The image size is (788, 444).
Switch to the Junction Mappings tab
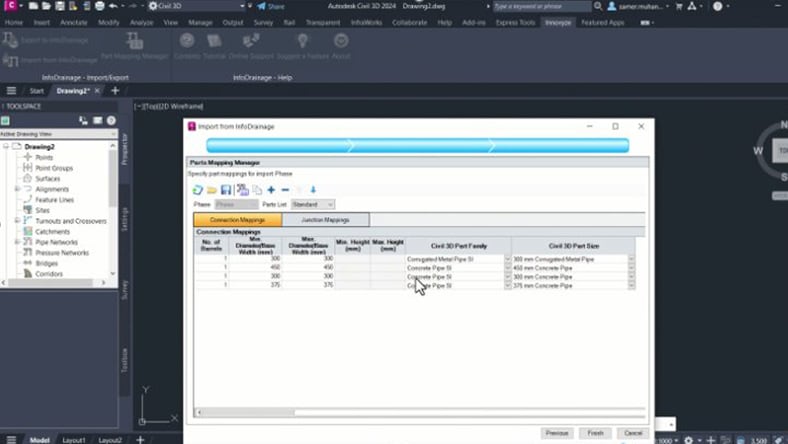click(x=326, y=220)
